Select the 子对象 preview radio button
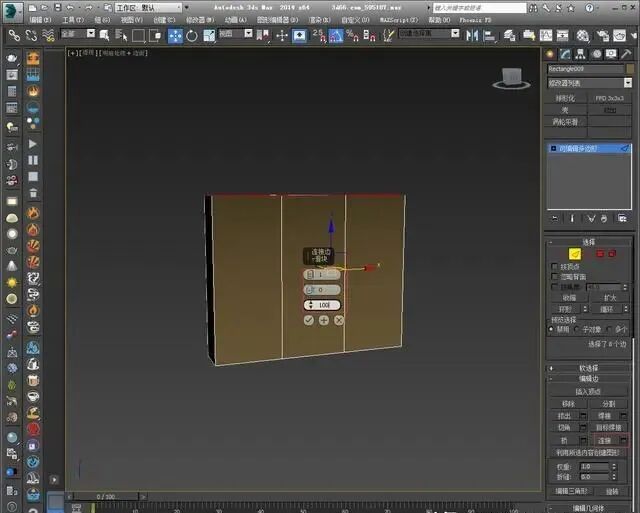The height and width of the screenshot is (513, 640). [x=577, y=329]
